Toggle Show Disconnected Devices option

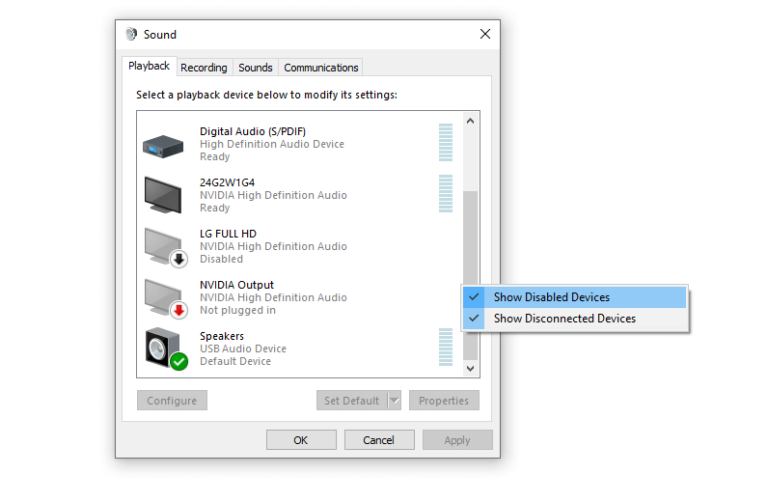(x=575, y=319)
